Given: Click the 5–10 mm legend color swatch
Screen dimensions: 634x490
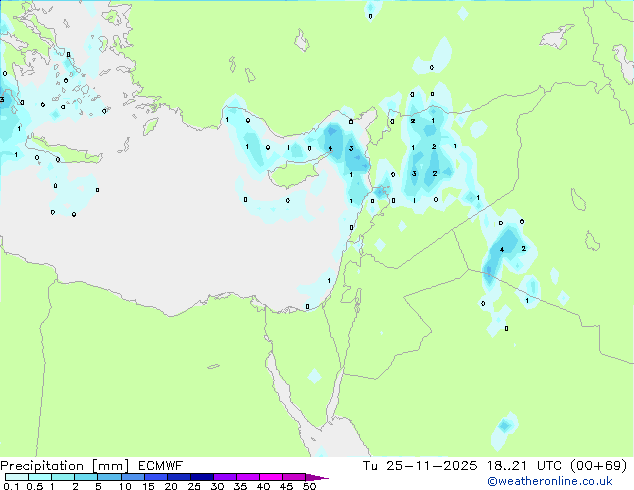Looking at the screenshot, I should pyautogui.click(x=109, y=477).
